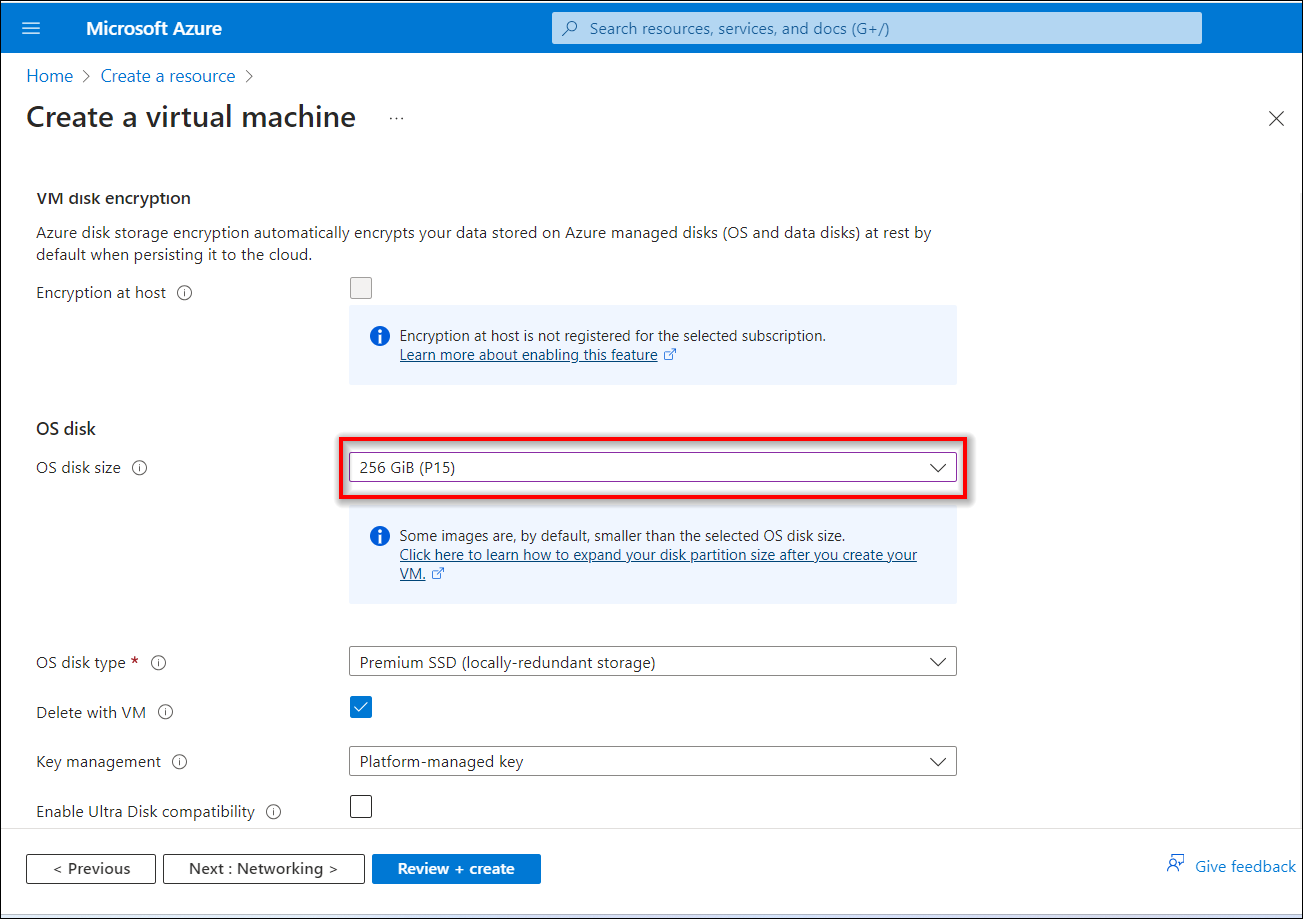The image size is (1303, 919).
Task: Click the ellipsis beside Create a virtual machine
Action: point(397,118)
